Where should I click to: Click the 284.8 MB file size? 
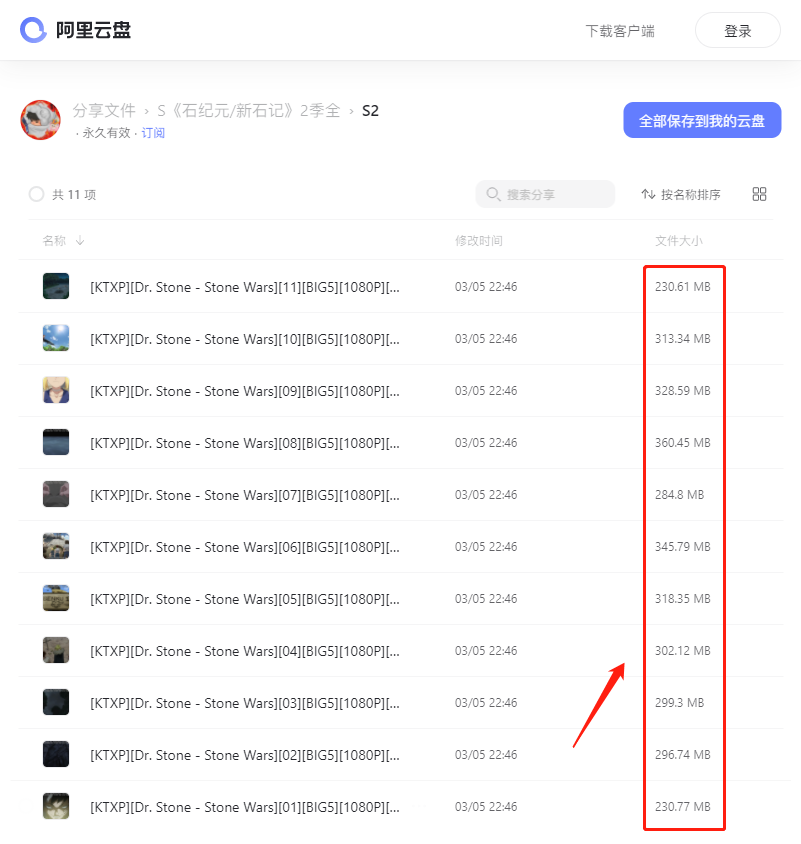coord(679,494)
